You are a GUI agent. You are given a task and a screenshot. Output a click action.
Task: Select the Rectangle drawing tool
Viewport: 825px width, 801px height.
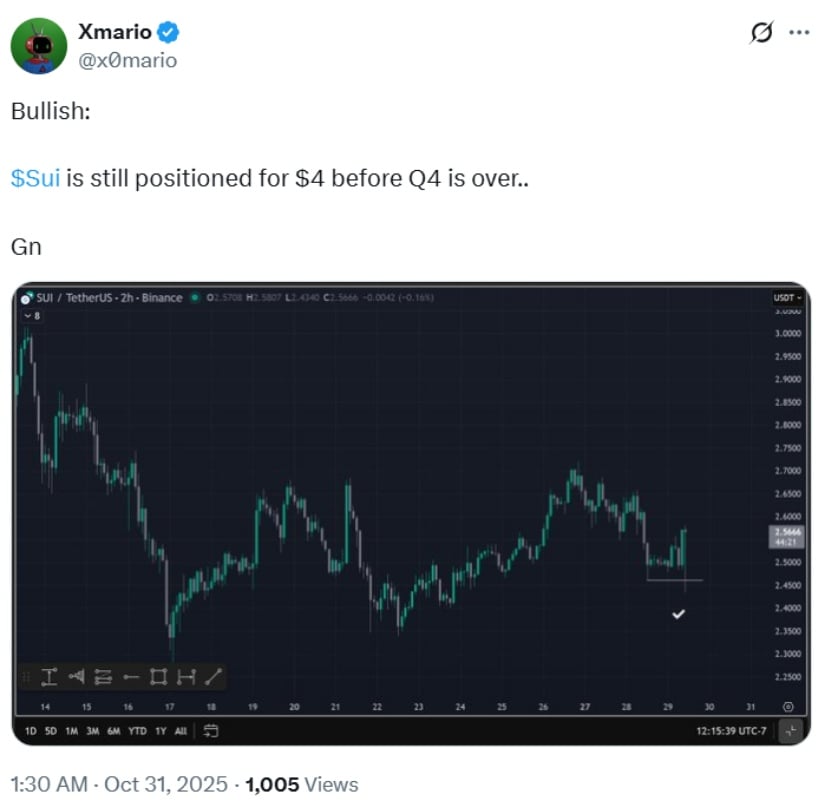(x=158, y=677)
